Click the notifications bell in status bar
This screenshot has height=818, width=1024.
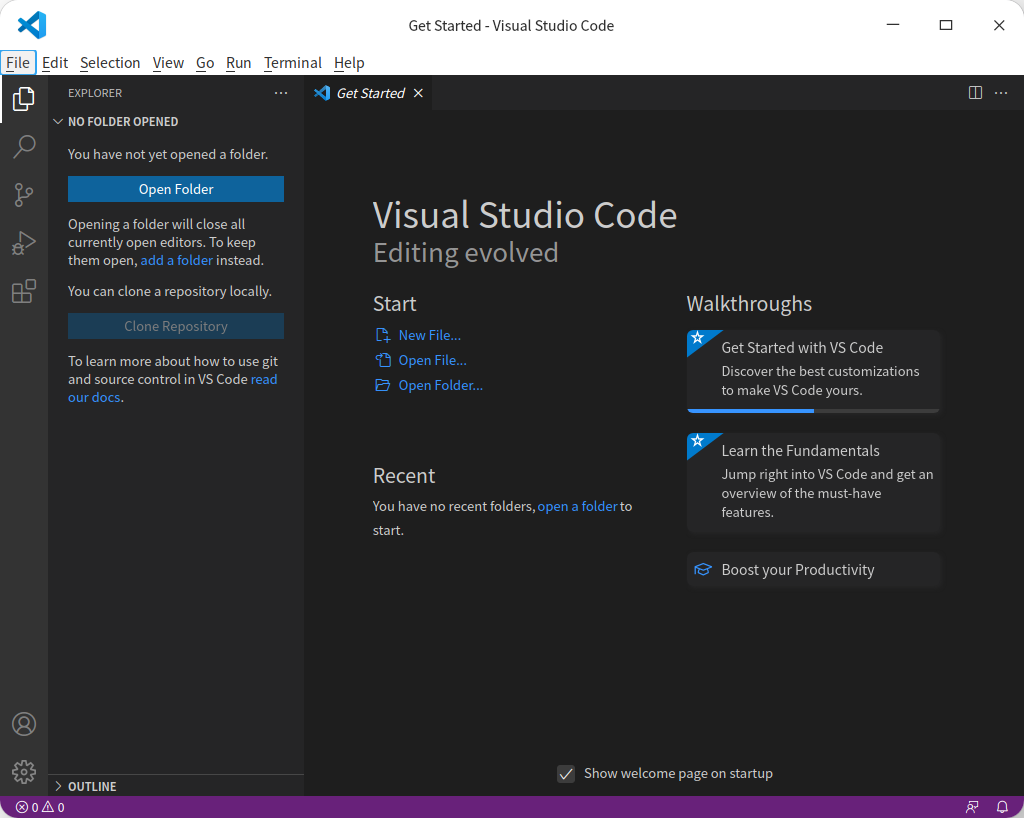click(1002, 807)
